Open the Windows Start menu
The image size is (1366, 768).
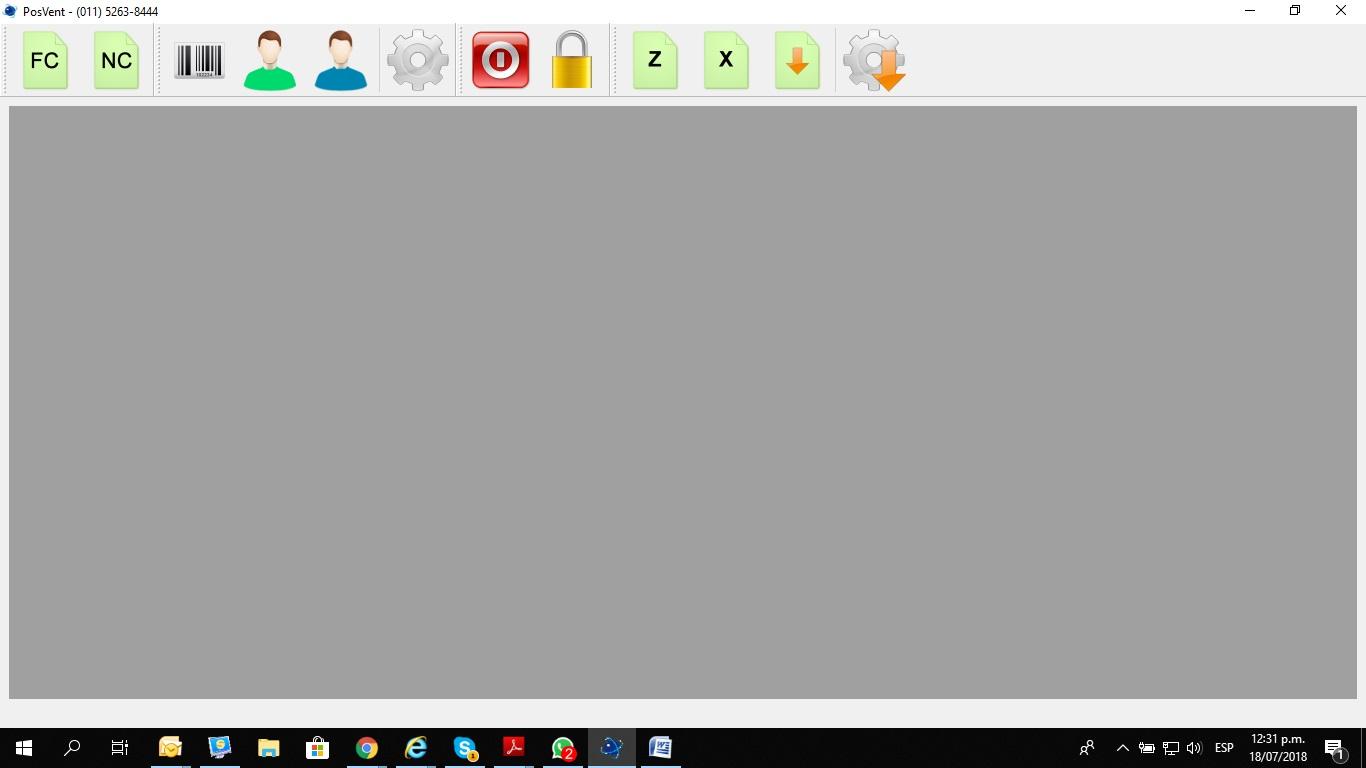click(x=24, y=748)
